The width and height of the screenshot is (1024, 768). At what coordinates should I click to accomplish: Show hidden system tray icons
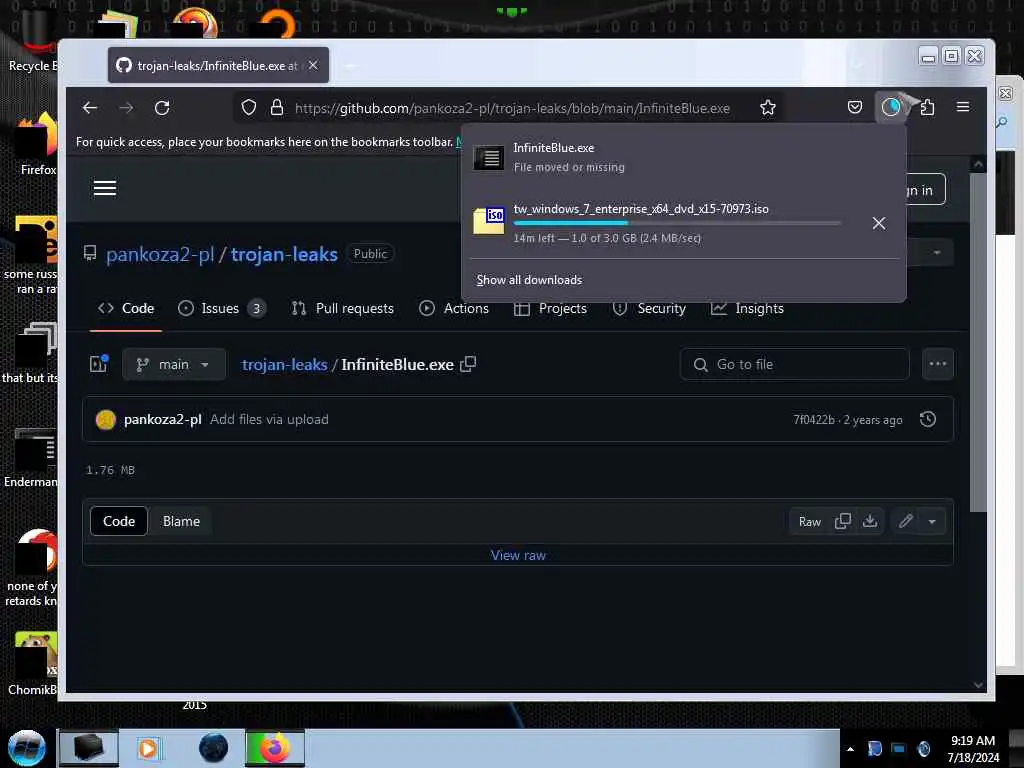850,750
